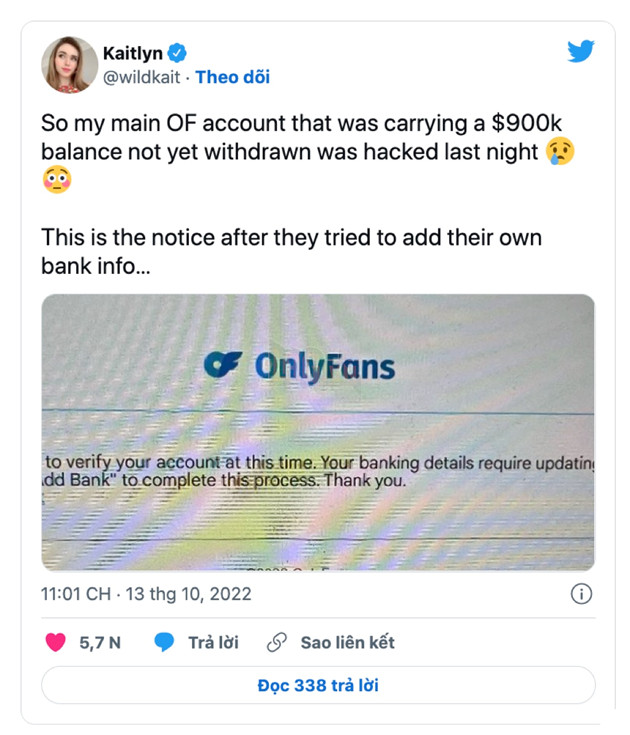Follow the account via Theo dõi

232,77
